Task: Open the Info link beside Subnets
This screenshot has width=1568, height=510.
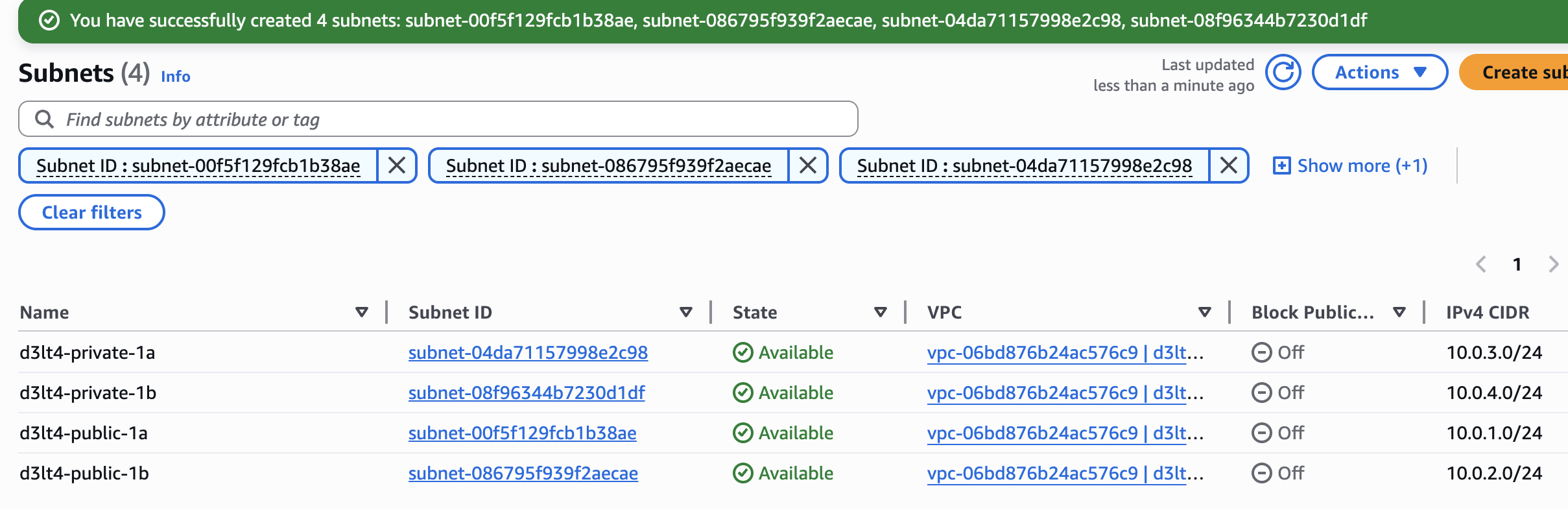Action: [x=175, y=76]
